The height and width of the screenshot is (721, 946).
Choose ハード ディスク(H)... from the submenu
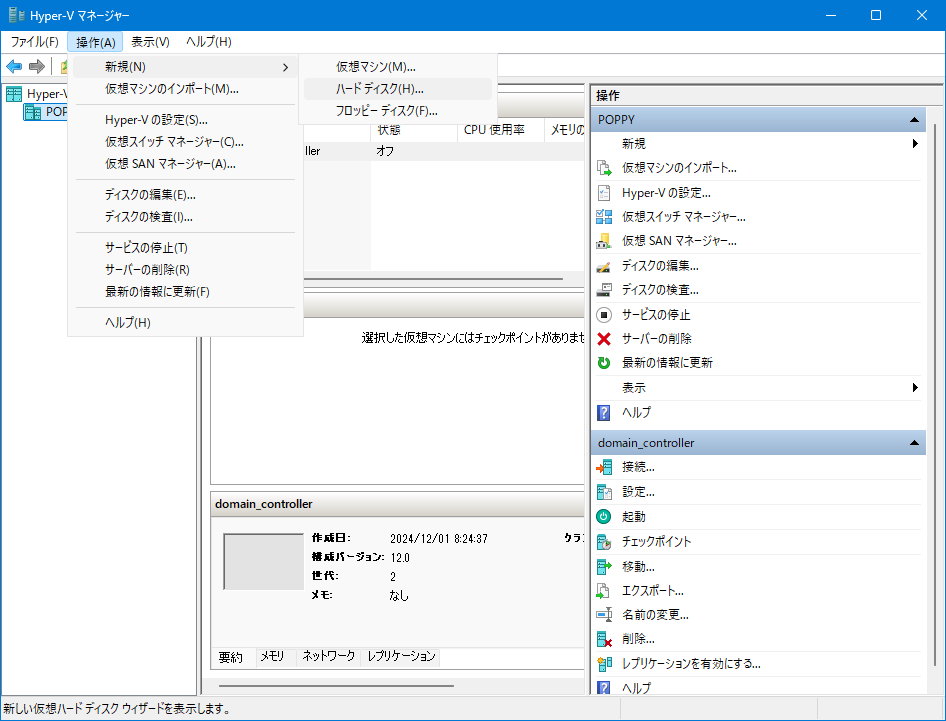[398, 89]
